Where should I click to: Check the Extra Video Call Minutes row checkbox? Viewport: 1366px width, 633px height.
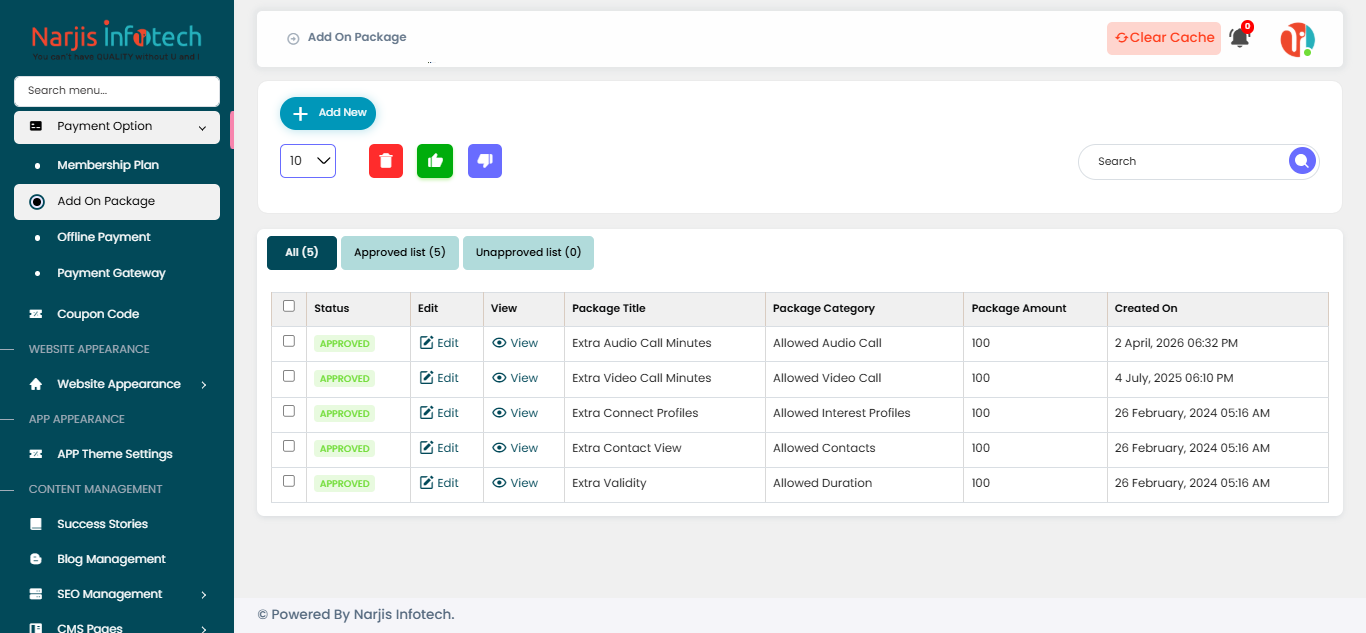point(289,376)
